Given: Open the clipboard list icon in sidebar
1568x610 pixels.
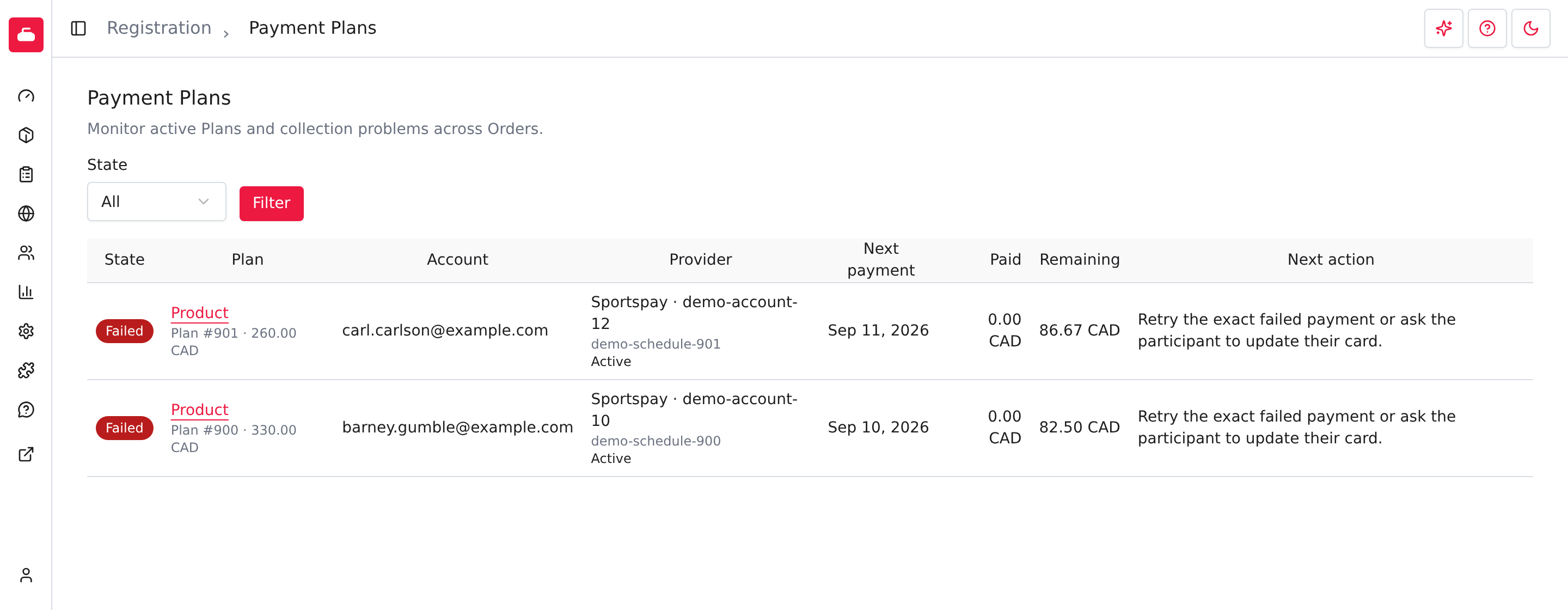Looking at the screenshot, I should pyautogui.click(x=26, y=175).
